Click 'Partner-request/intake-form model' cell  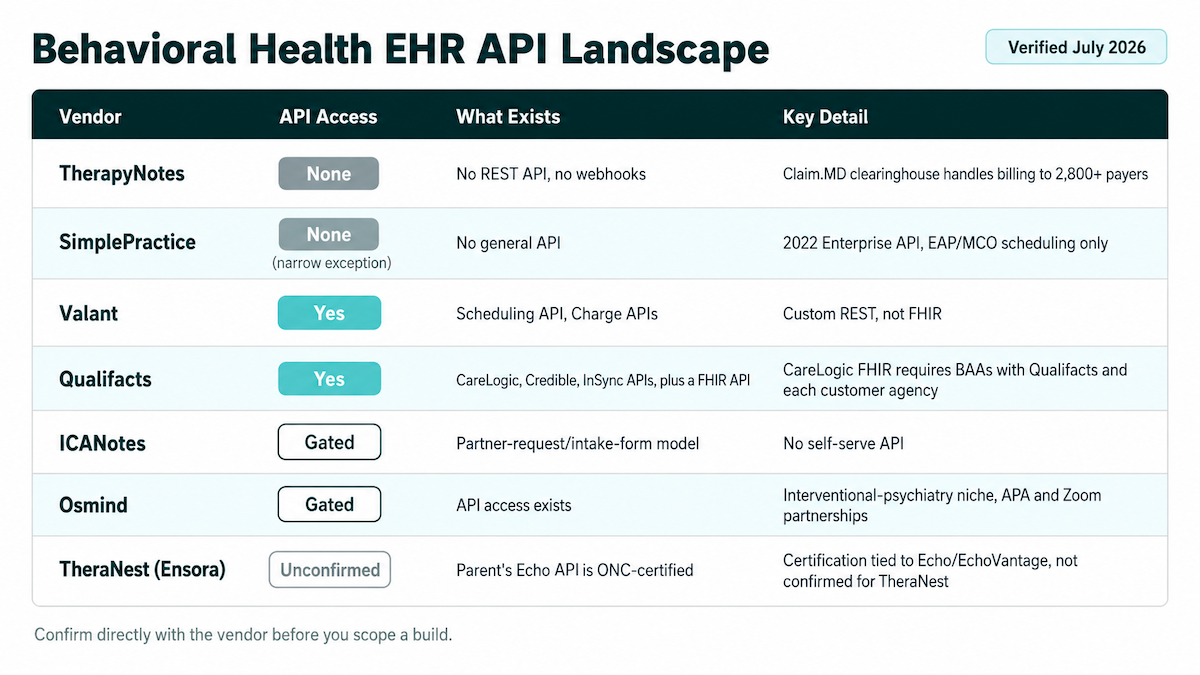click(578, 443)
